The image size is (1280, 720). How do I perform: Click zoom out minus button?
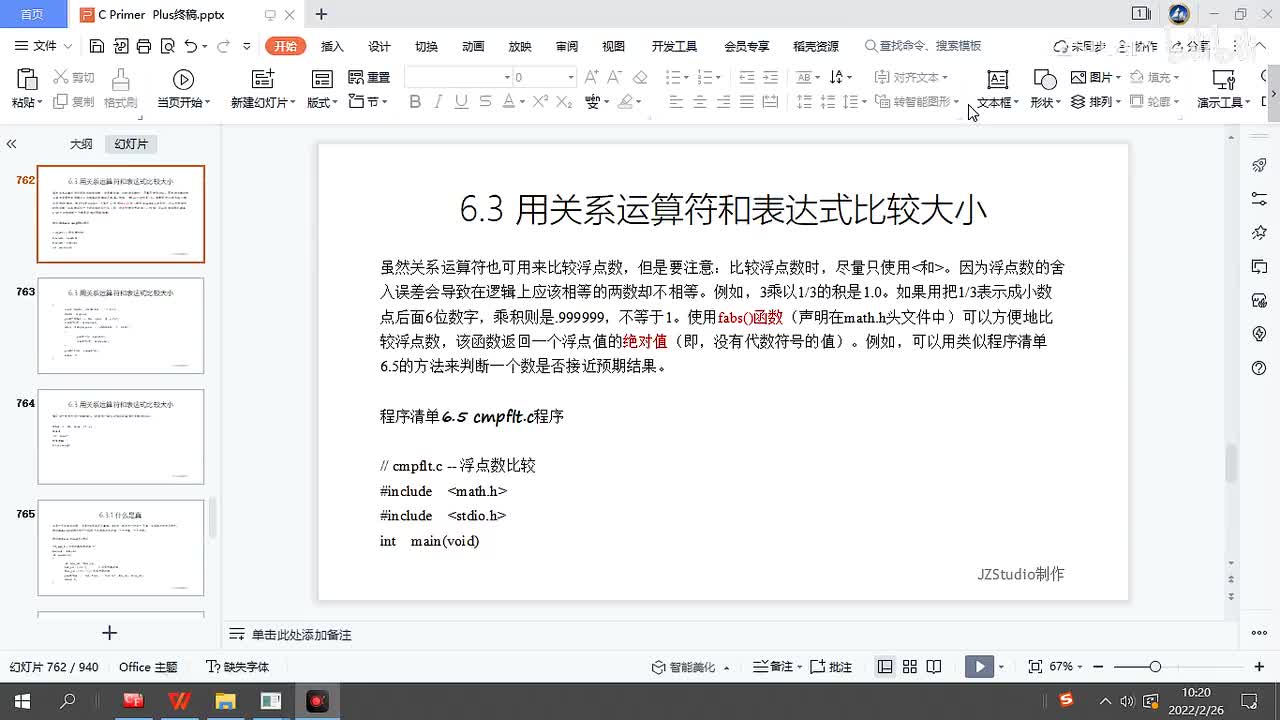coord(1099,666)
